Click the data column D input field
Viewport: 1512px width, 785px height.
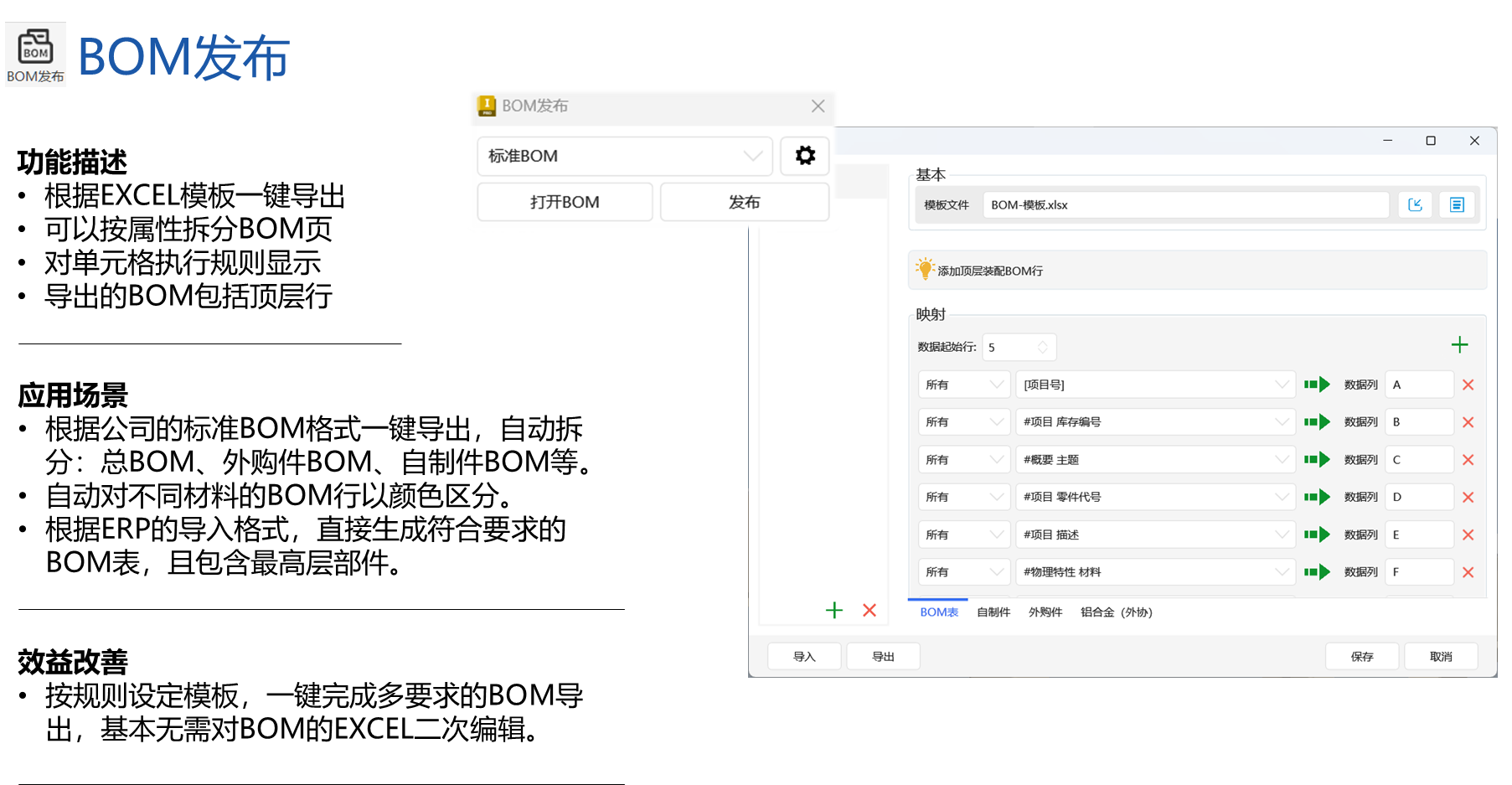click(1418, 498)
